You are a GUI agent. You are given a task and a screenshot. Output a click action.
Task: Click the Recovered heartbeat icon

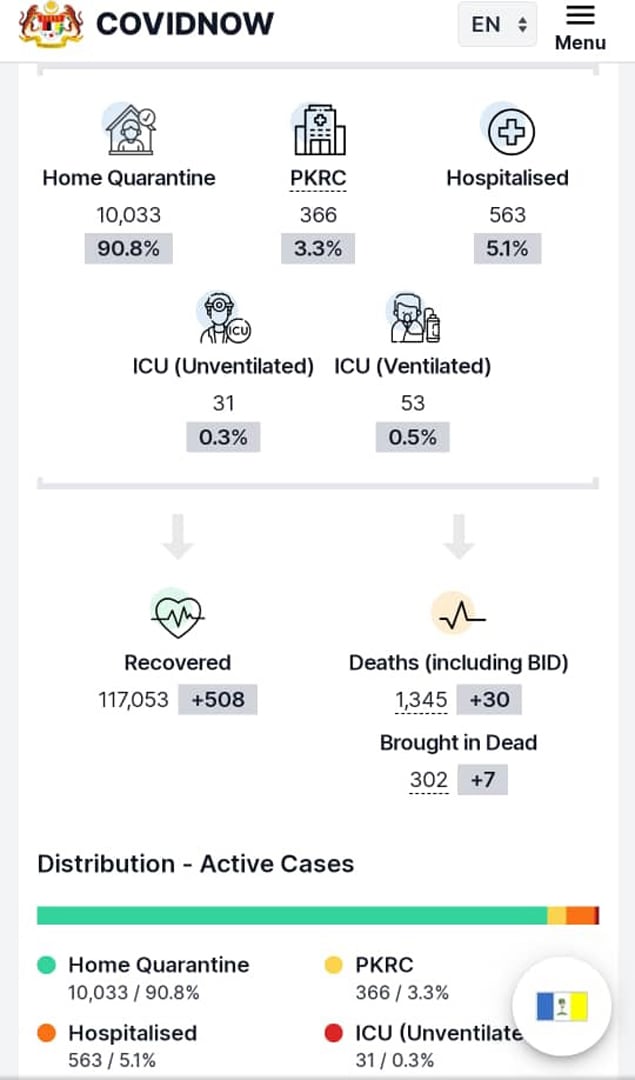(x=177, y=612)
